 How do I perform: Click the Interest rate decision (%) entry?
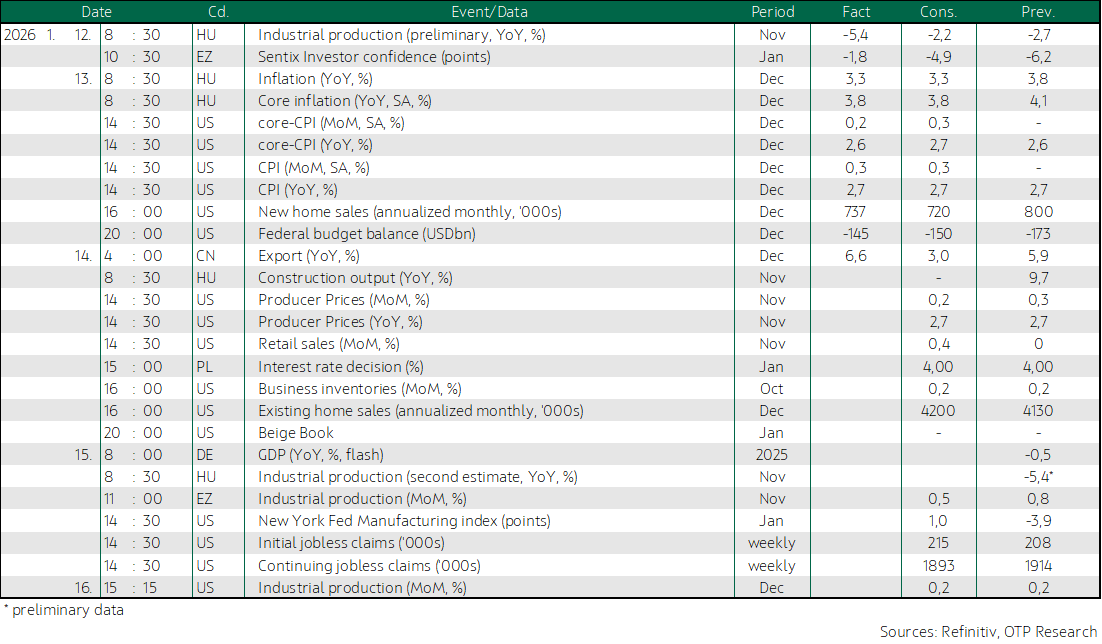[340, 367]
